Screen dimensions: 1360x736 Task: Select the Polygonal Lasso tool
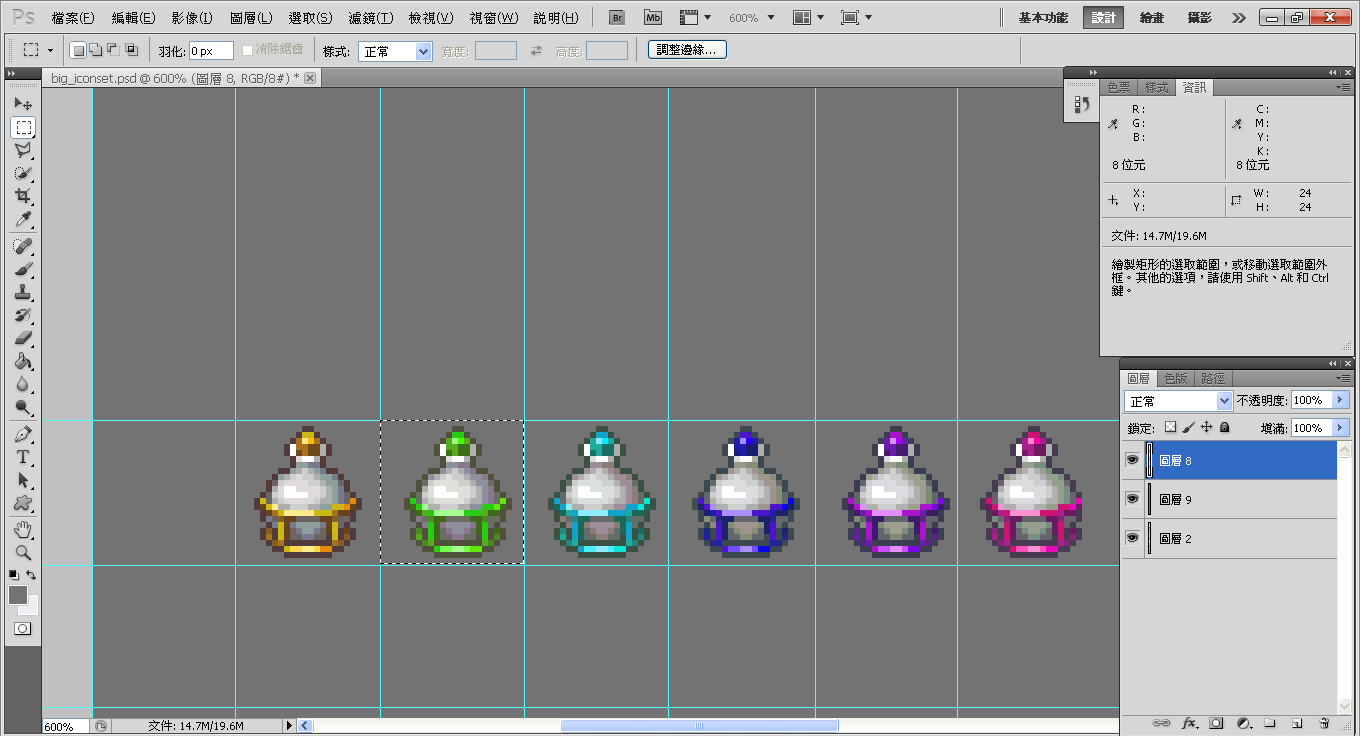click(x=23, y=150)
